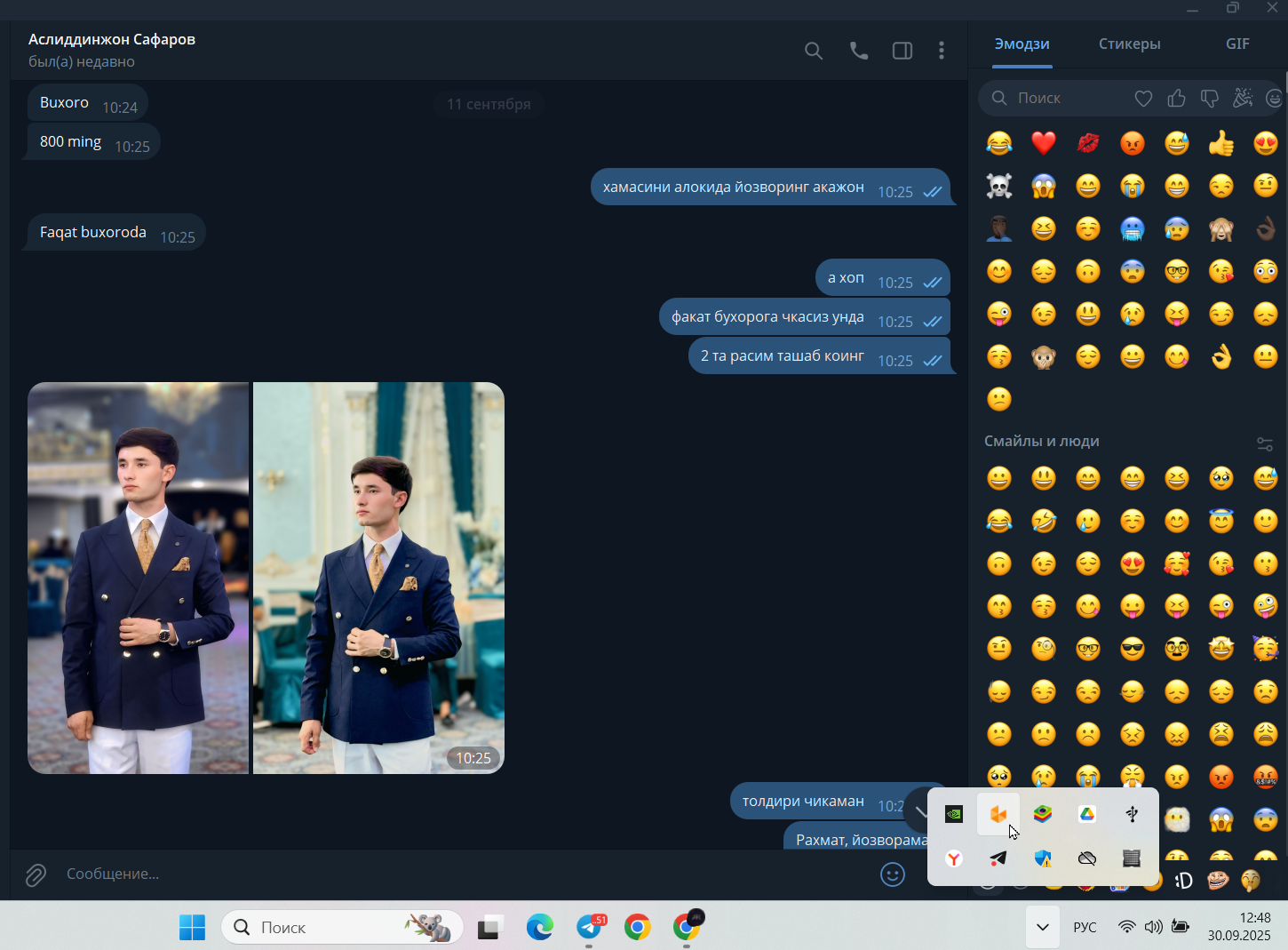Start a voice call with the phone icon
This screenshot has width=1288, height=950.
click(858, 51)
